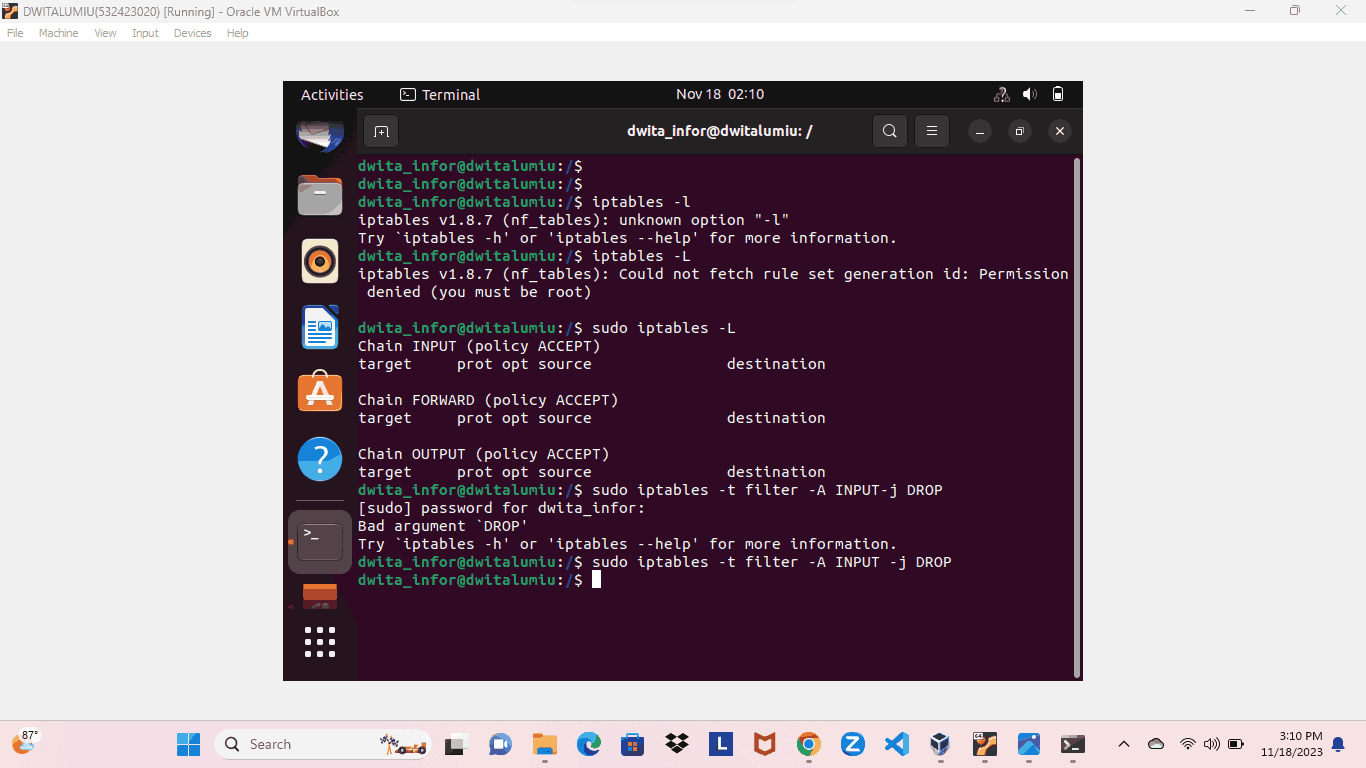Show Applications grid in Ubuntu dock
The width and height of the screenshot is (1366, 768).
320,642
